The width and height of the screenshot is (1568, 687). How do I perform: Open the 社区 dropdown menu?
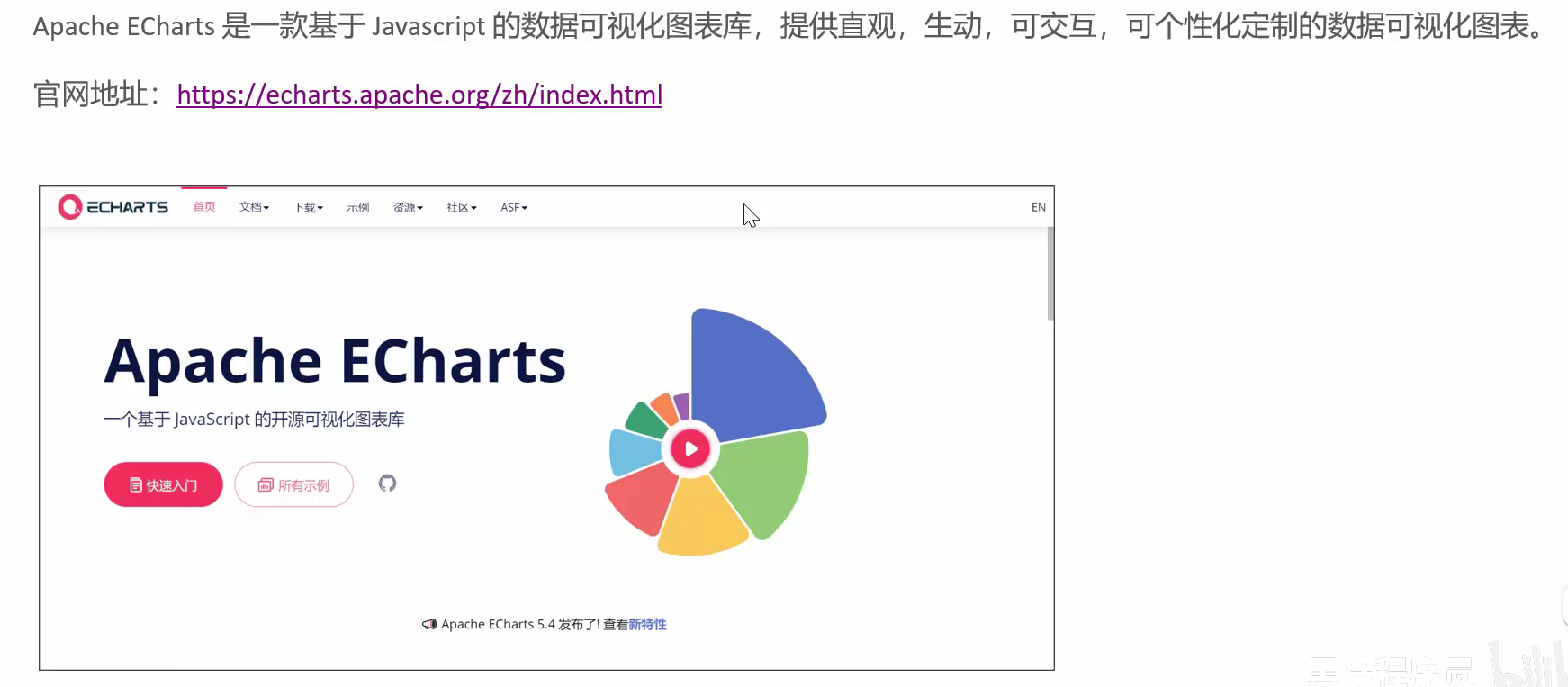[461, 207]
